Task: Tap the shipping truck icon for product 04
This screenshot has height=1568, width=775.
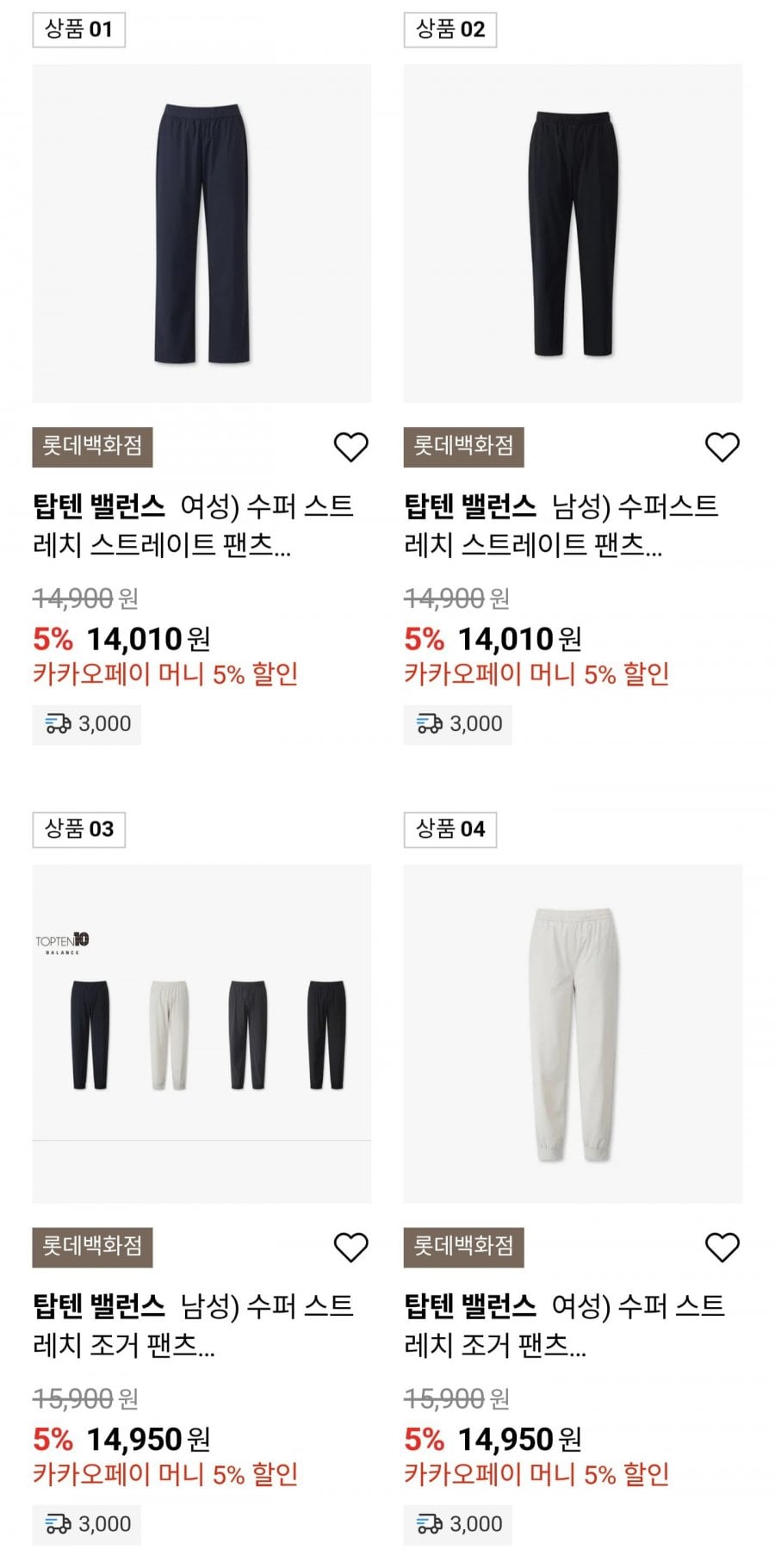Action: point(430,1524)
